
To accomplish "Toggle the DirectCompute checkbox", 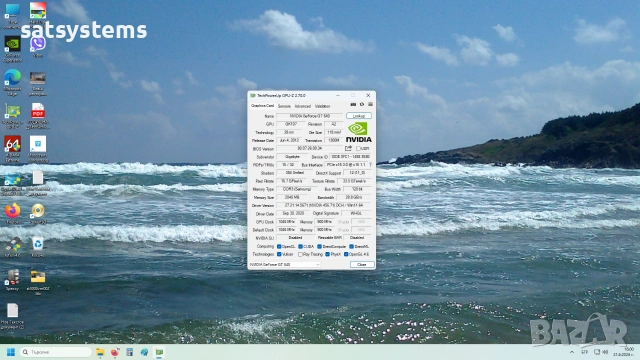I will tap(319, 247).
